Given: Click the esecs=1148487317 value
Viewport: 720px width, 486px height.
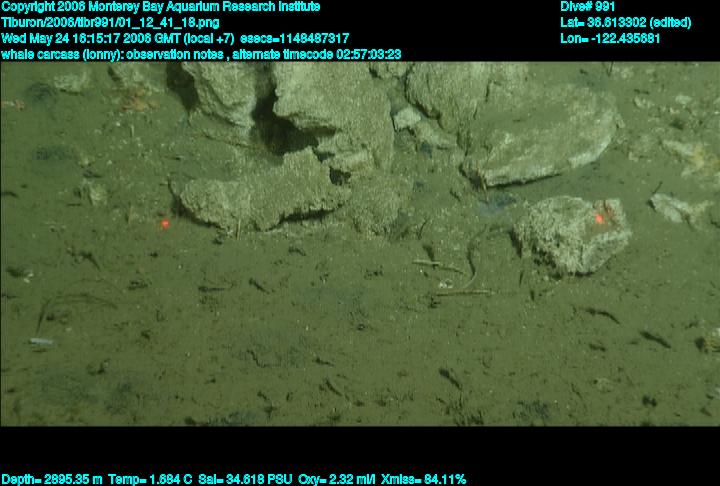Looking at the screenshot, I should [295, 38].
